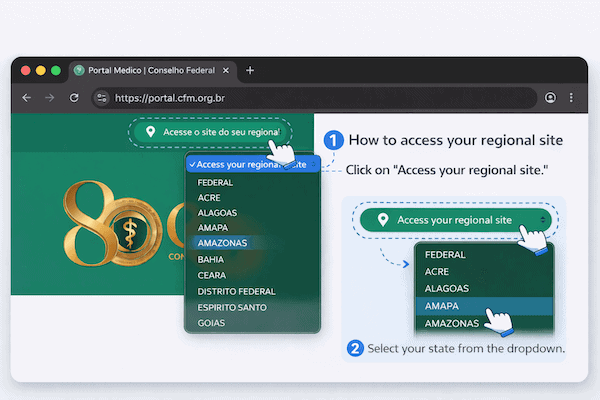Click the red window close button
The width and height of the screenshot is (600, 400).
pos(26,70)
